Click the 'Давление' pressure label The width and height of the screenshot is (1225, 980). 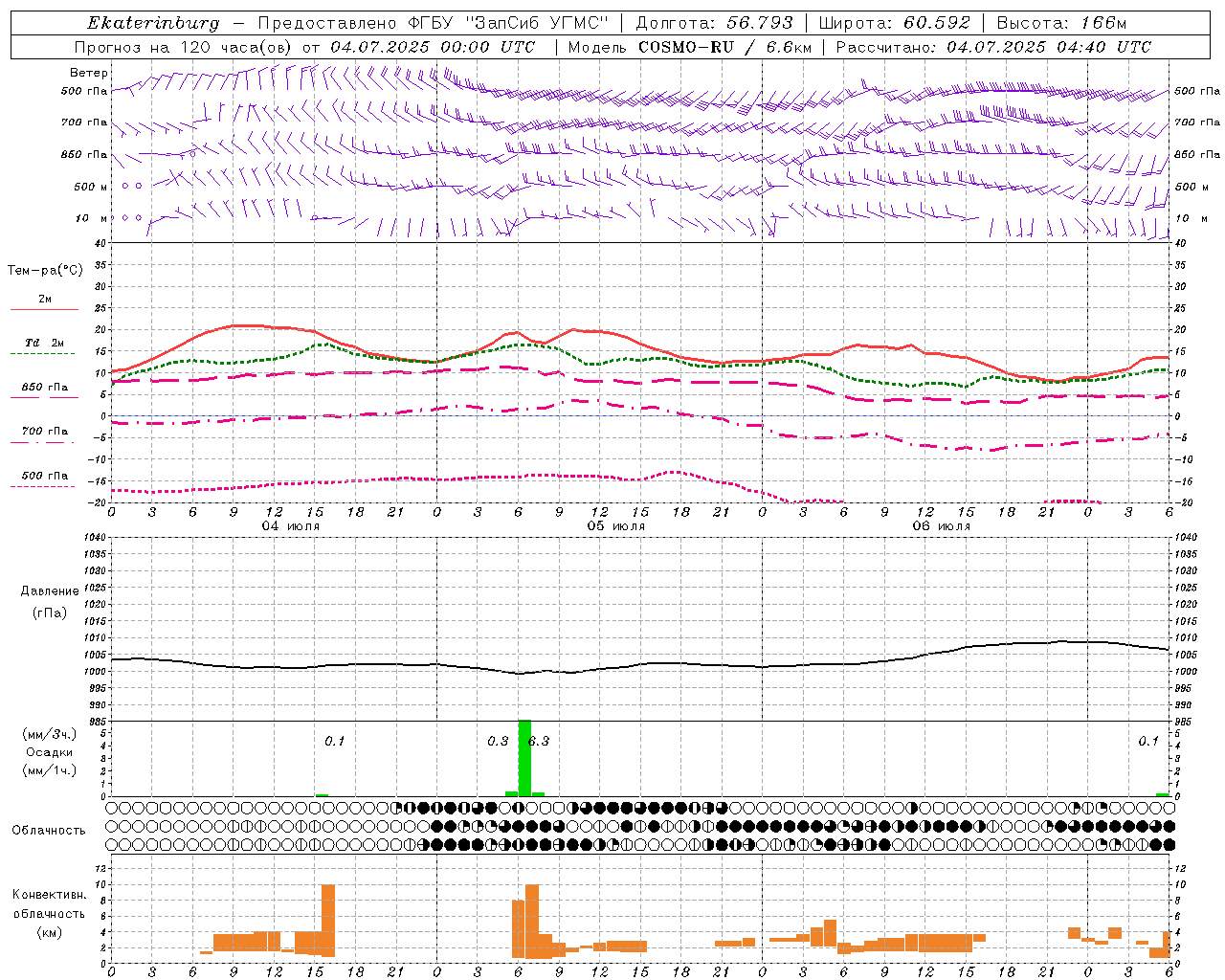(50, 591)
